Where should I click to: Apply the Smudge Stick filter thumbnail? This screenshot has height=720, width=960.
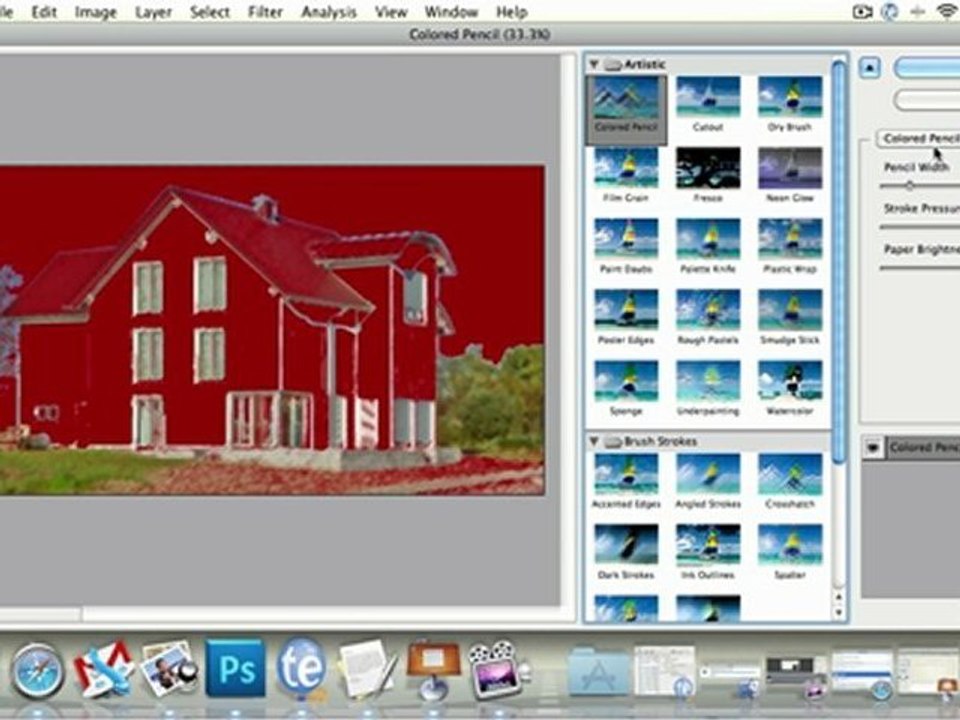pos(790,310)
